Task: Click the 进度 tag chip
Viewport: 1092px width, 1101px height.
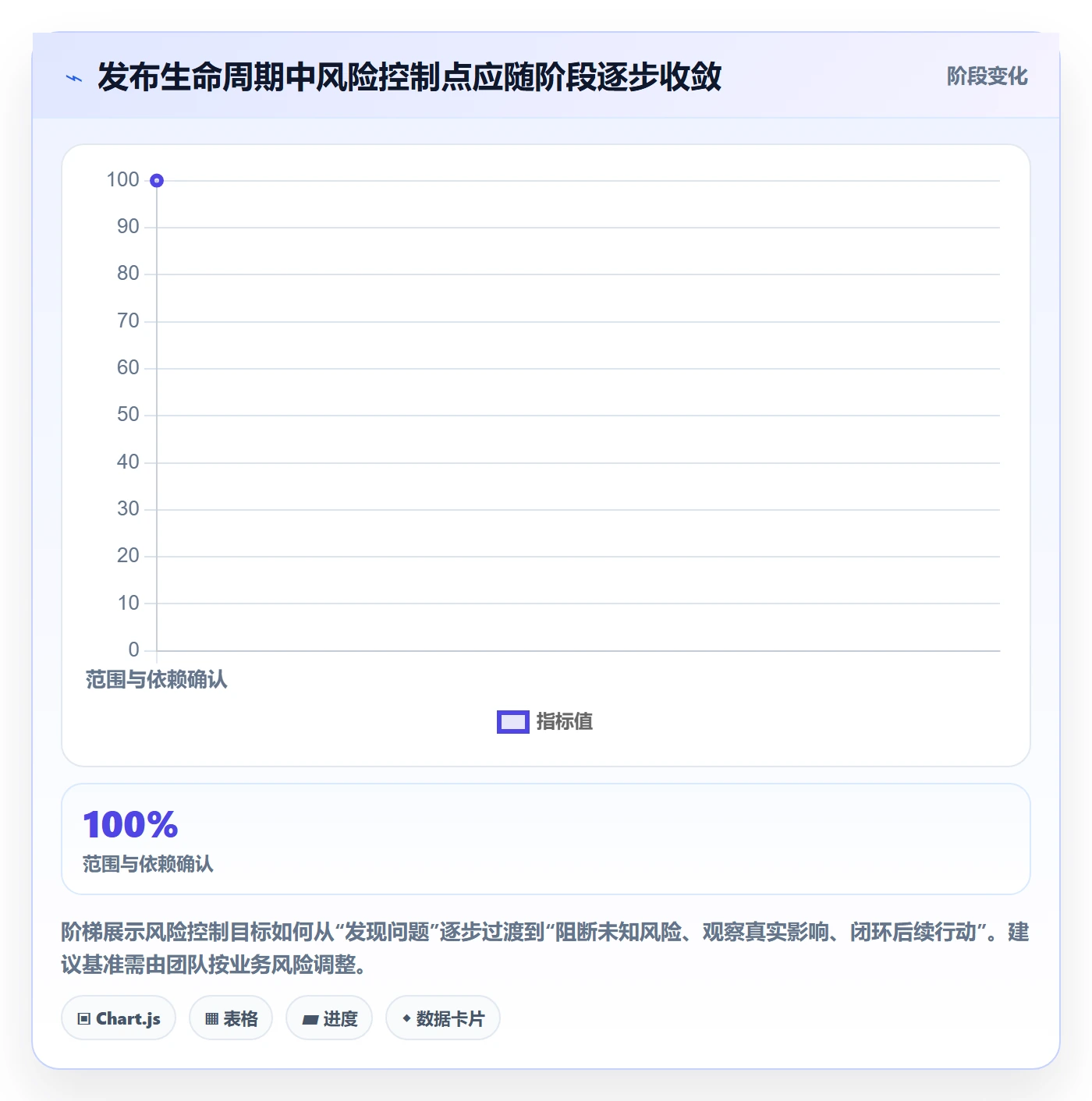Action: point(329,1018)
